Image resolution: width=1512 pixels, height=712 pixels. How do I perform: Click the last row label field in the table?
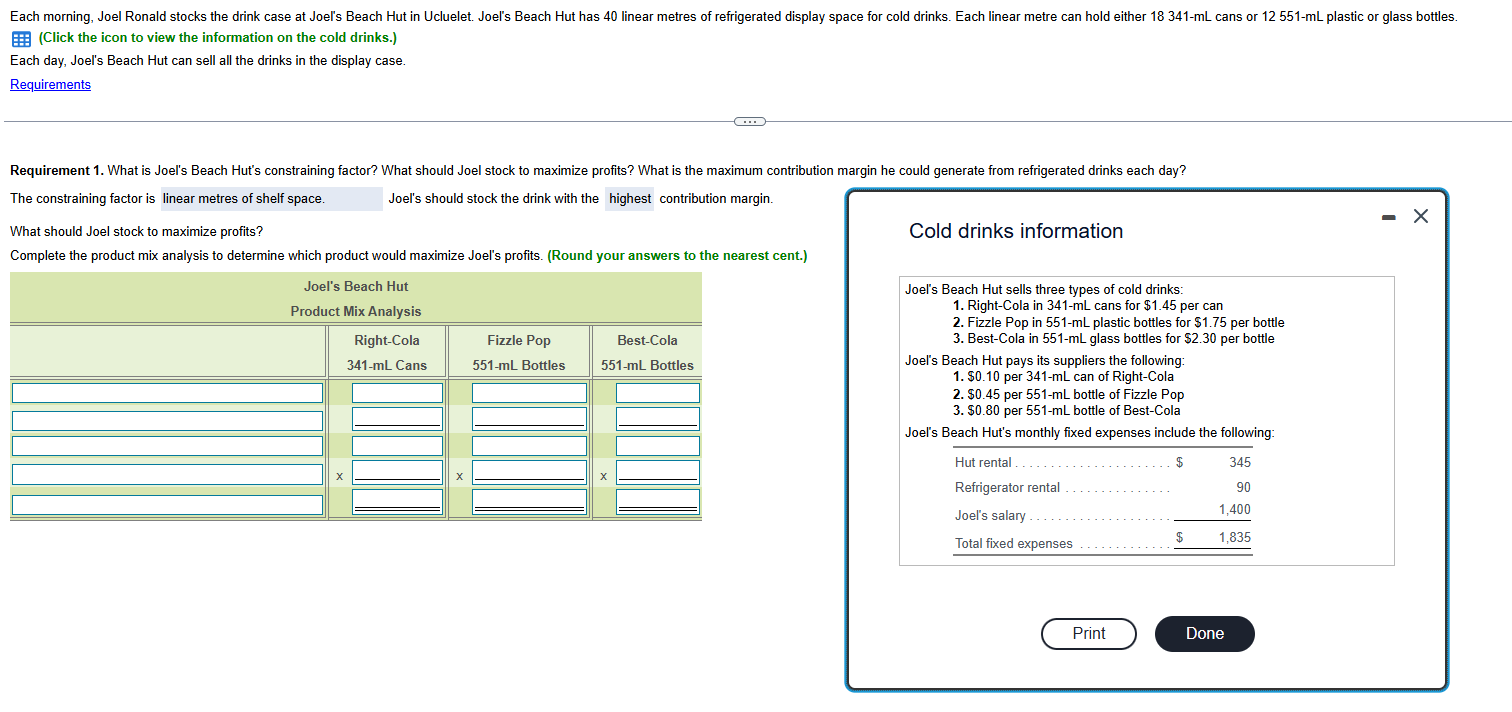[x=167, y=505]
